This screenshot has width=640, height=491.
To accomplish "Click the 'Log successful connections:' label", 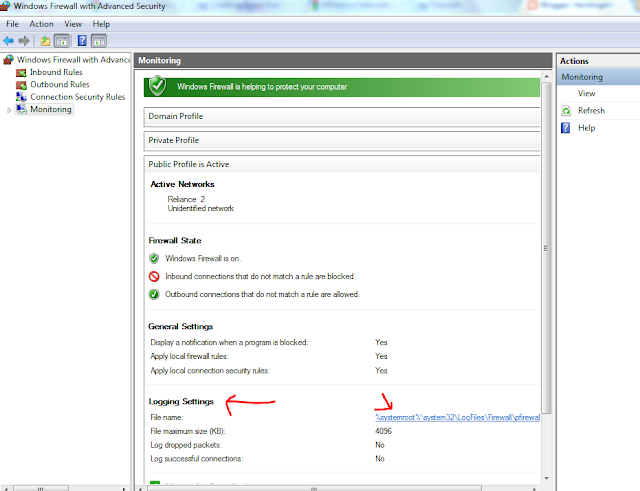I will (197, 459).
